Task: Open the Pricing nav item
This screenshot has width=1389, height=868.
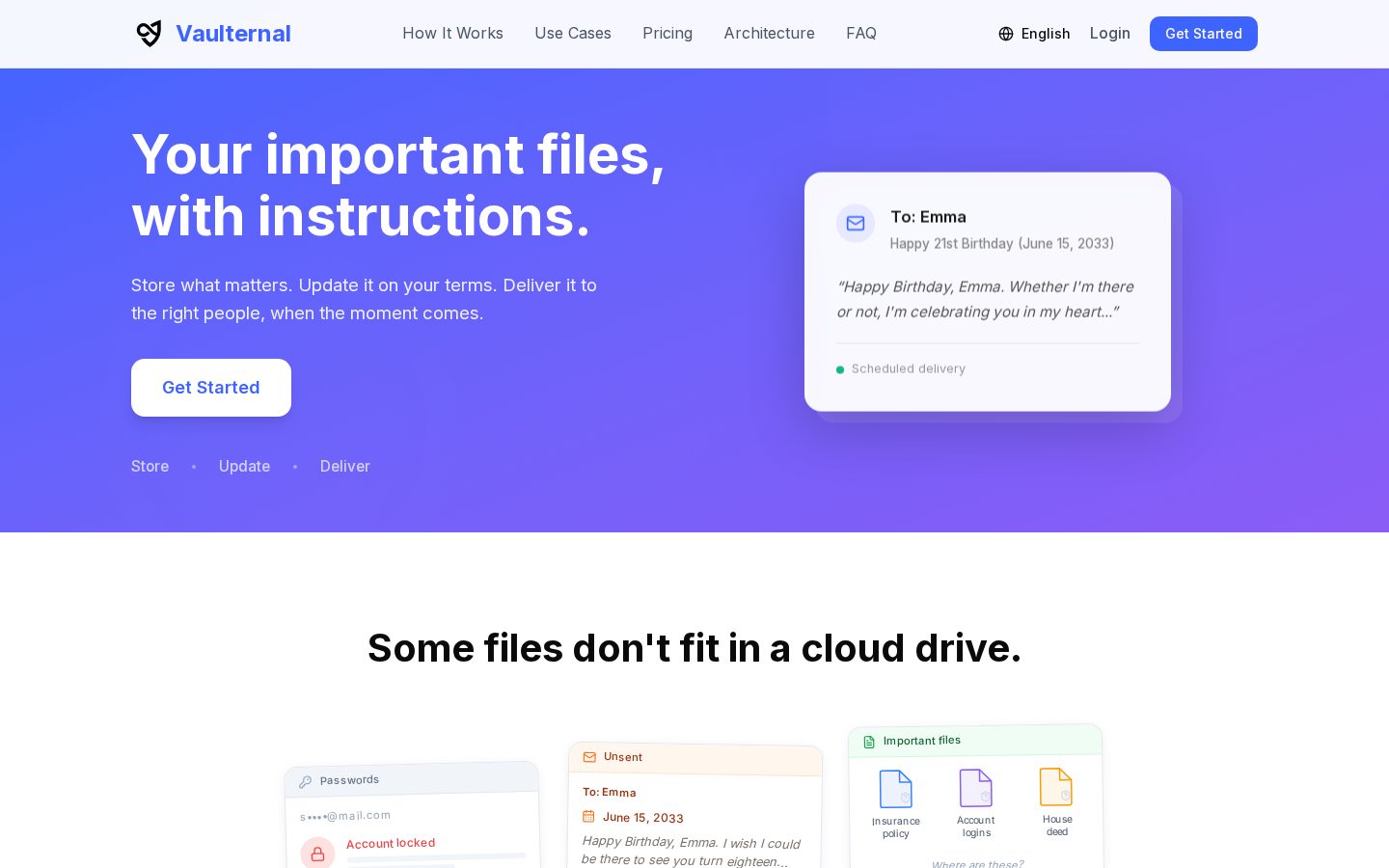Action: 667,34
